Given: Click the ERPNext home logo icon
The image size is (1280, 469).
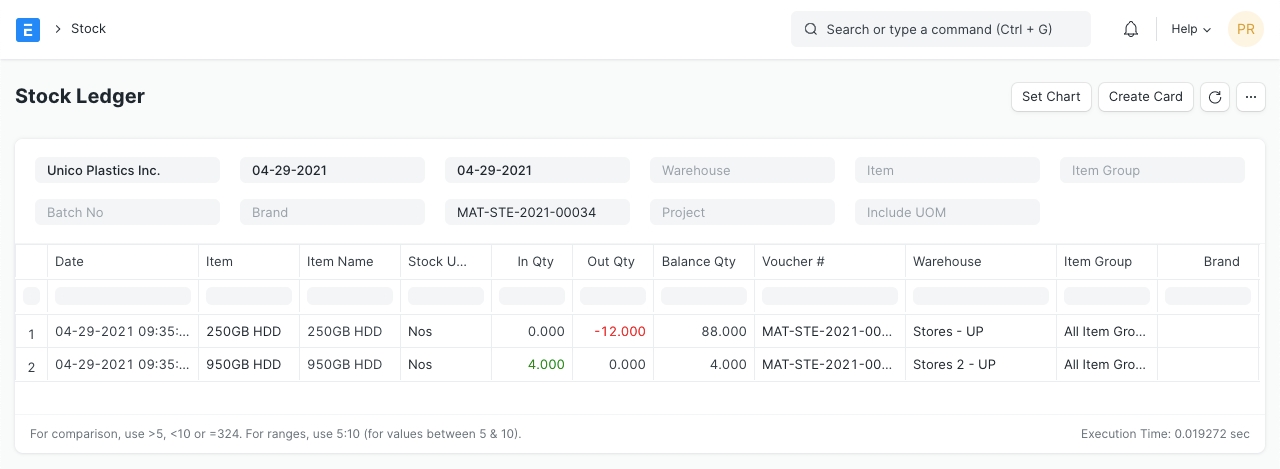Looking at the screenshot, I should (28, 29).
